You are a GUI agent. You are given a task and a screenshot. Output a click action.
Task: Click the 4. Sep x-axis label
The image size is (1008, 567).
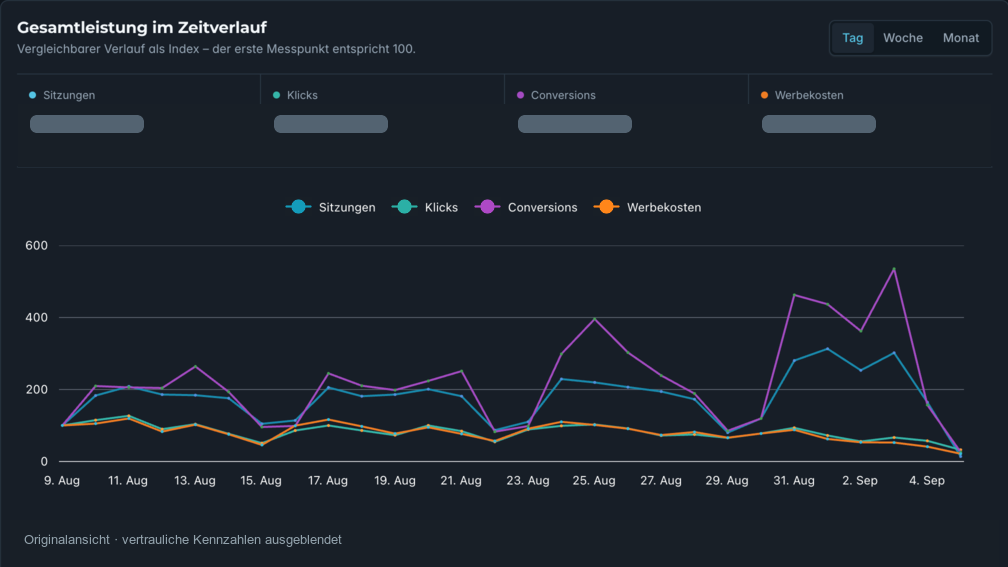point(927,480)
